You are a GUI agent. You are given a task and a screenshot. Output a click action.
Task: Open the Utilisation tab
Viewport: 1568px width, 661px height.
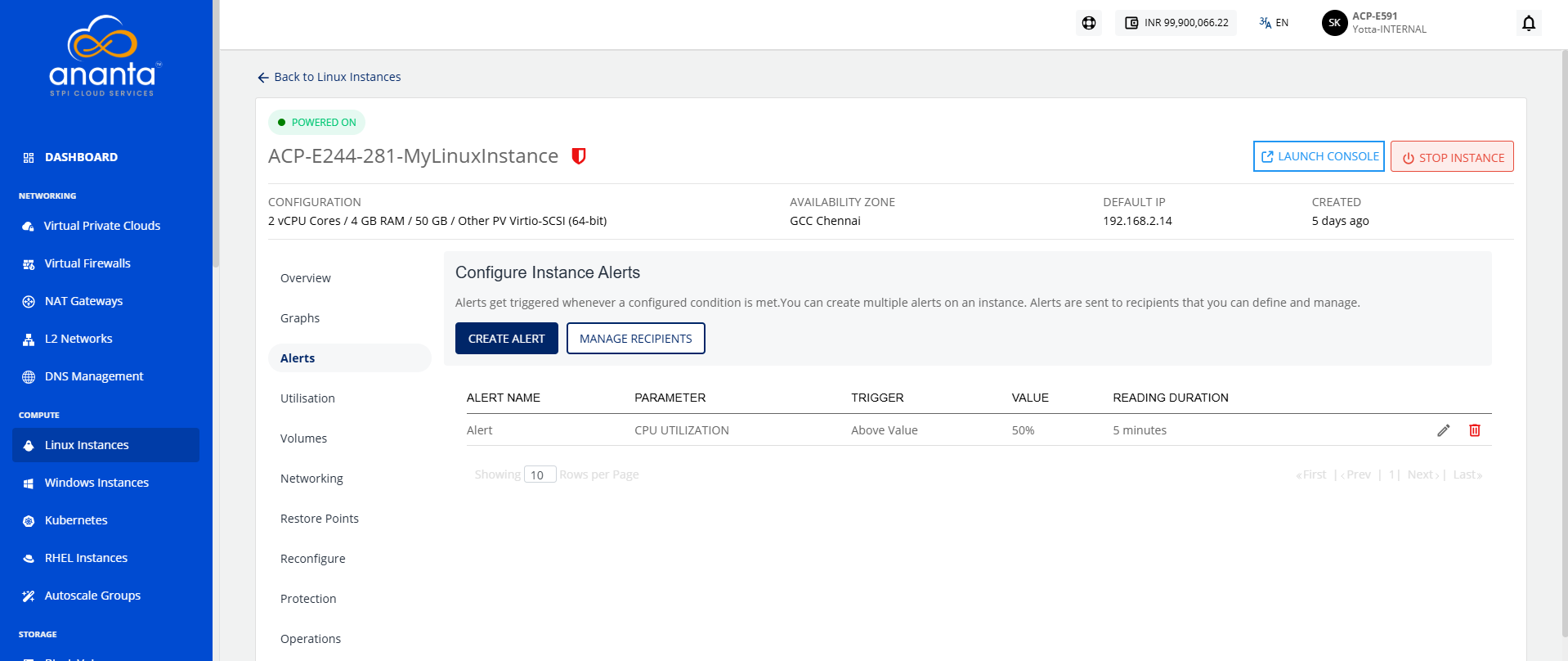(x=307, y=398)
